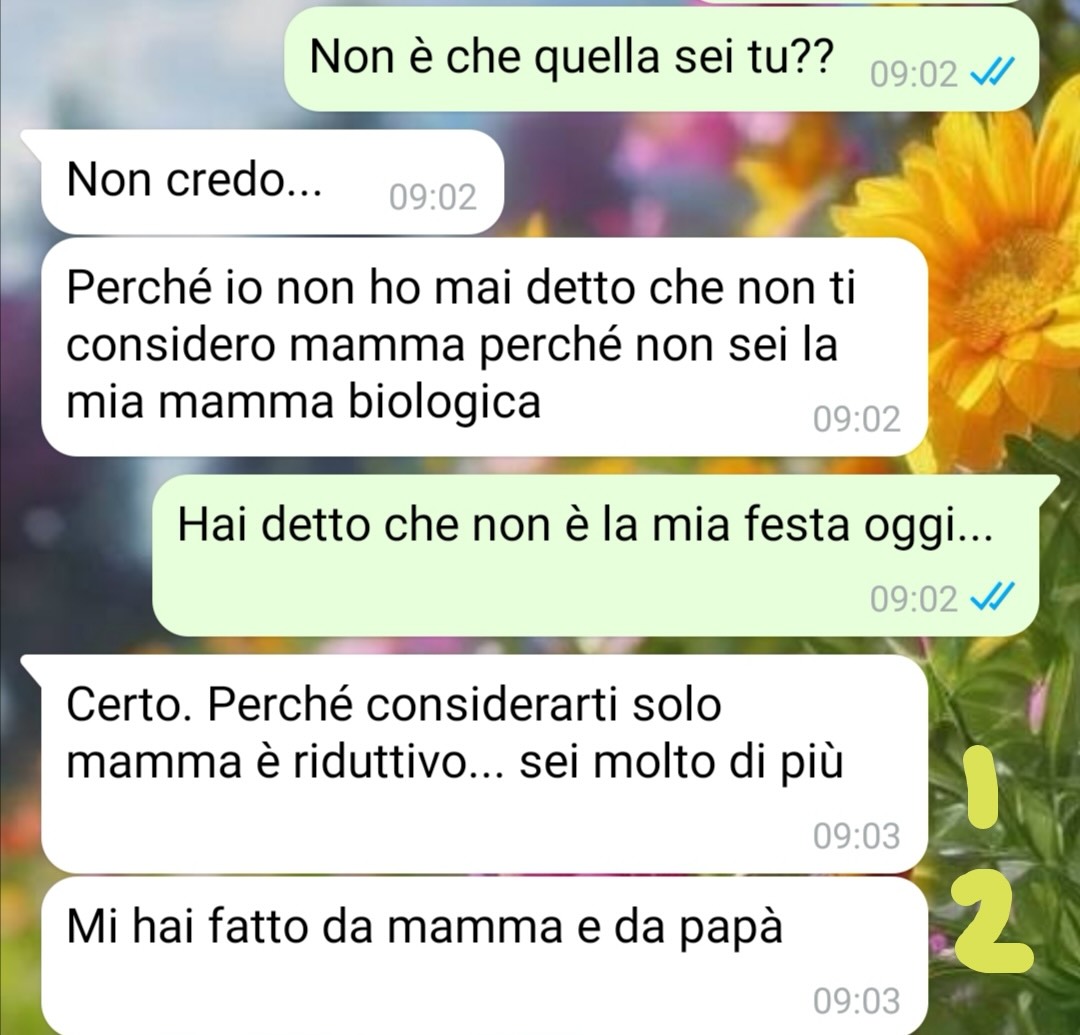The image size is (1080, 1035).
Task: Tap the 09:02 timestamp on "Non credo..."
Action: pos(433,198)
